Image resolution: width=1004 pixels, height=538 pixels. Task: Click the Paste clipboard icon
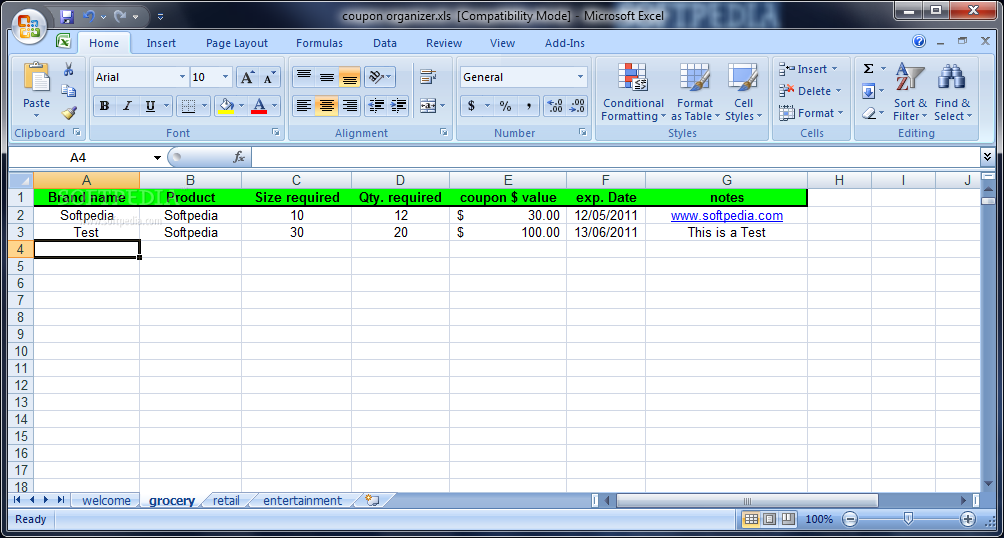tap(36, 77)
